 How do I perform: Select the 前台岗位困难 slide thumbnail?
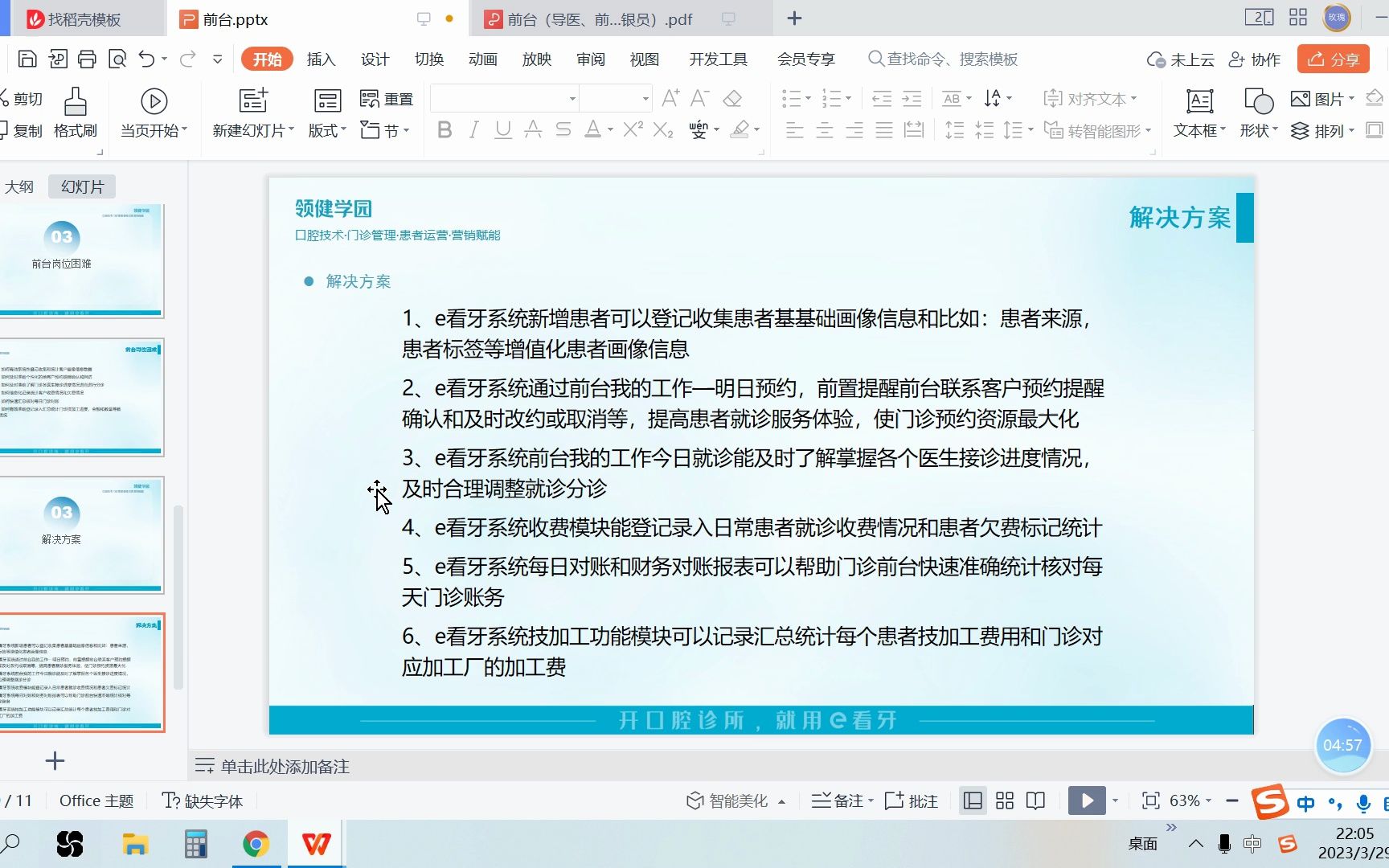(x=80, y=260)
